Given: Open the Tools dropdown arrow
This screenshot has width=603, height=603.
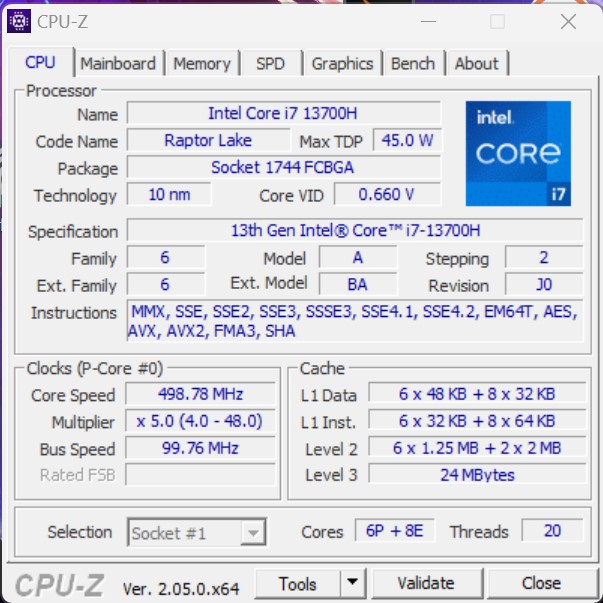Looking at the screenshot, I should click(x=353, y=583).
